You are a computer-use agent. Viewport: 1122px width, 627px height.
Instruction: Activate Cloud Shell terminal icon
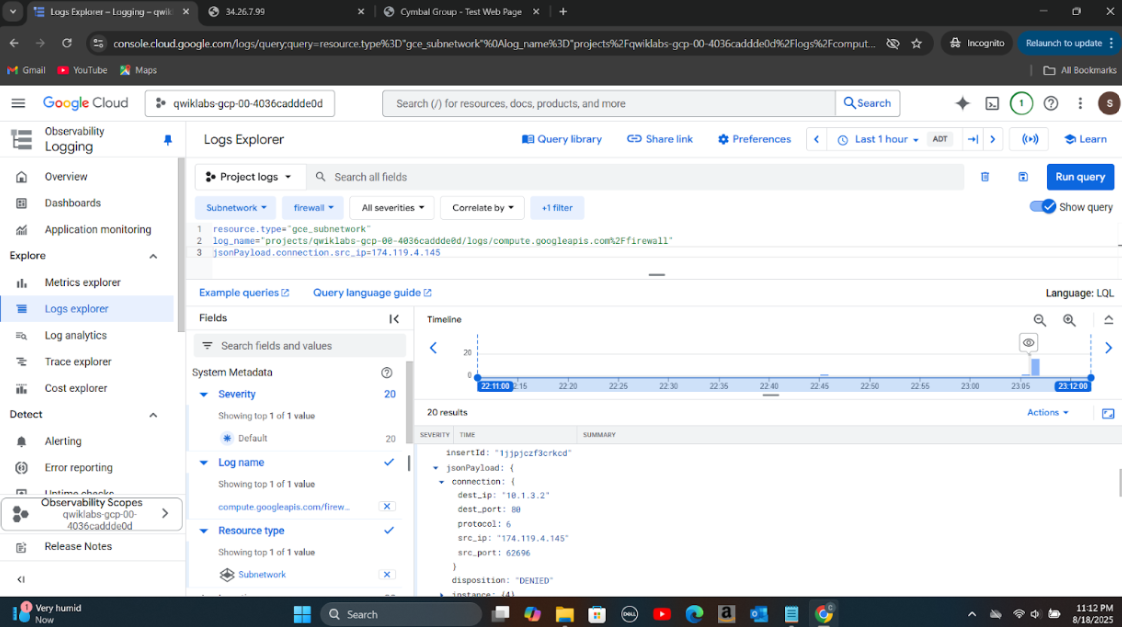click(992, 103)
